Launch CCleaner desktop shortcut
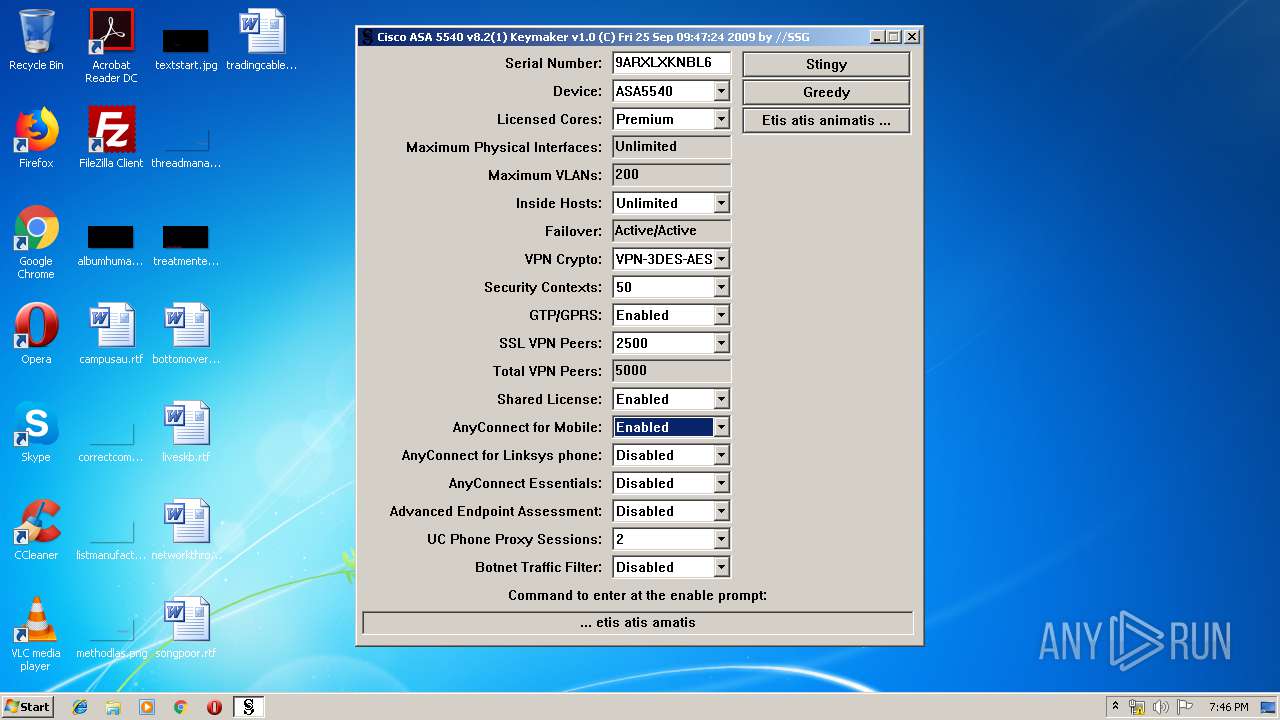Screen dimensions: 1280x720 [x=36, y=530]
